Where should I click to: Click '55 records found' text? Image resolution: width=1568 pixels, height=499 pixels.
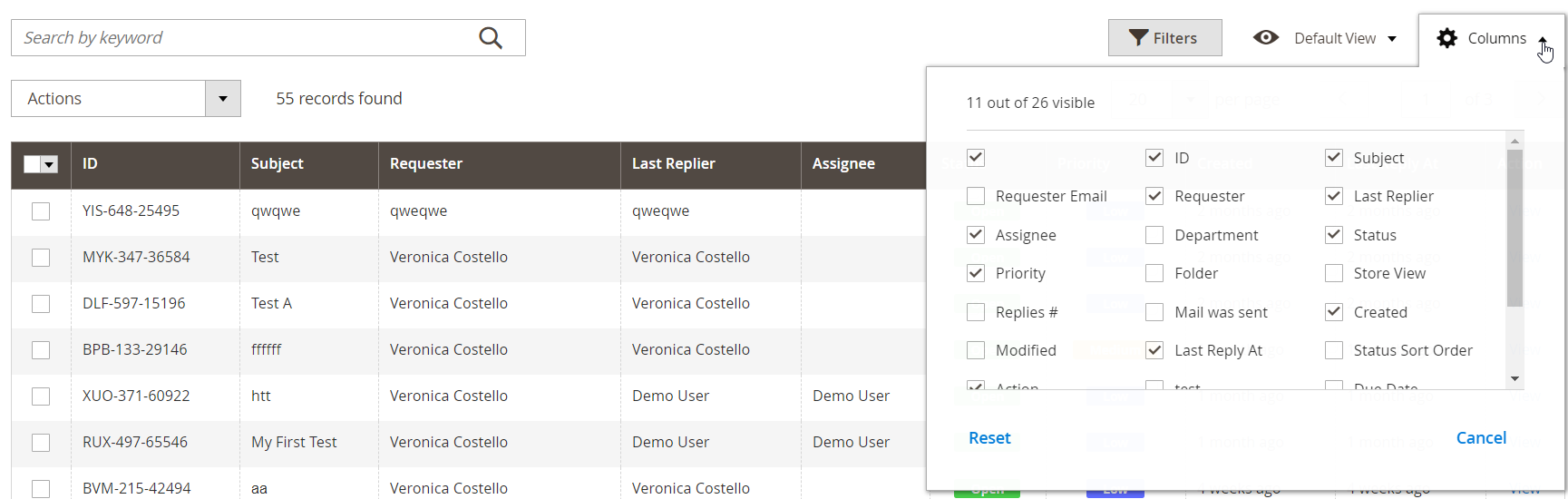pos(339,99)
